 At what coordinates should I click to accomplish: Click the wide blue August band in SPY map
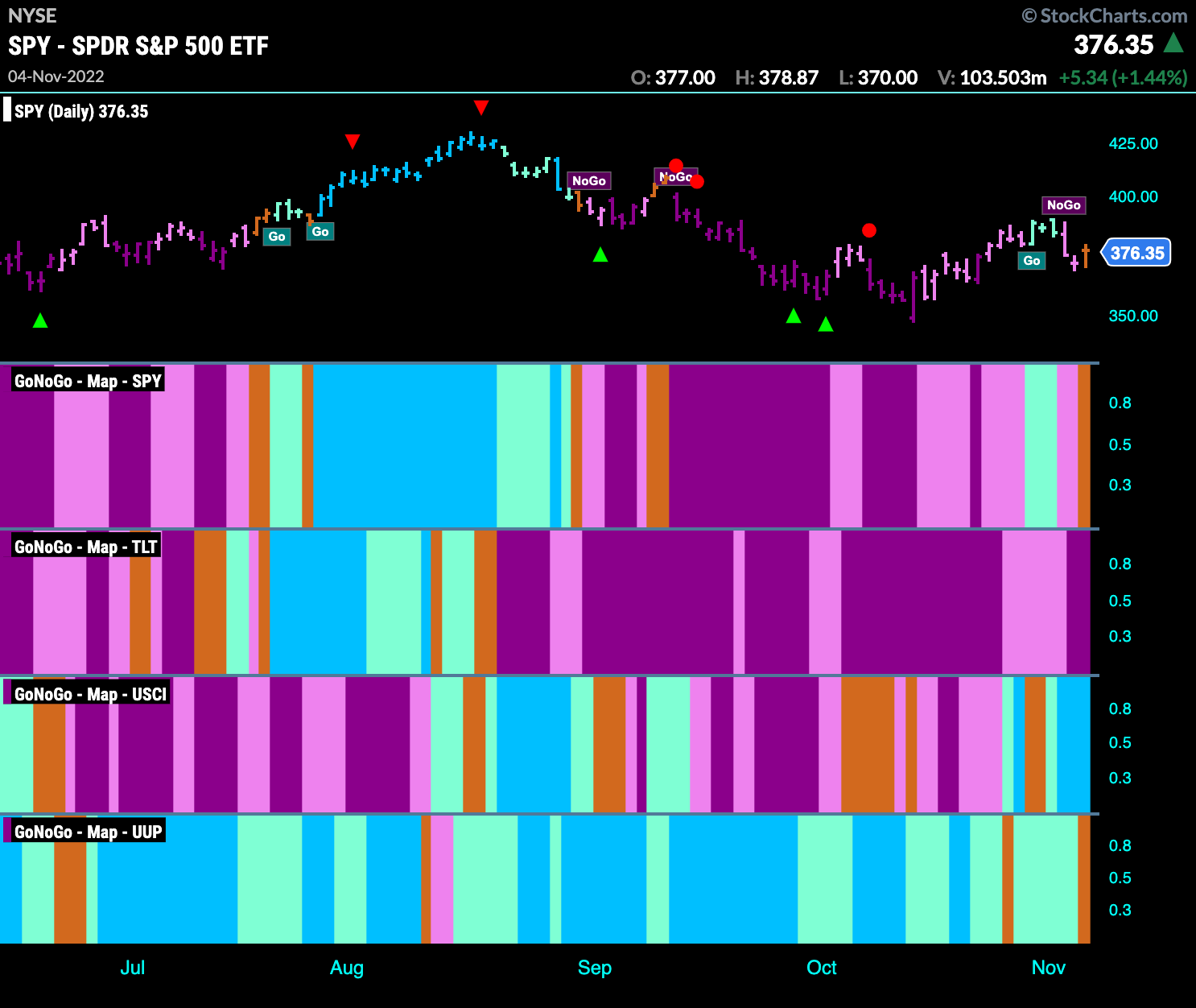coord(405,446)
